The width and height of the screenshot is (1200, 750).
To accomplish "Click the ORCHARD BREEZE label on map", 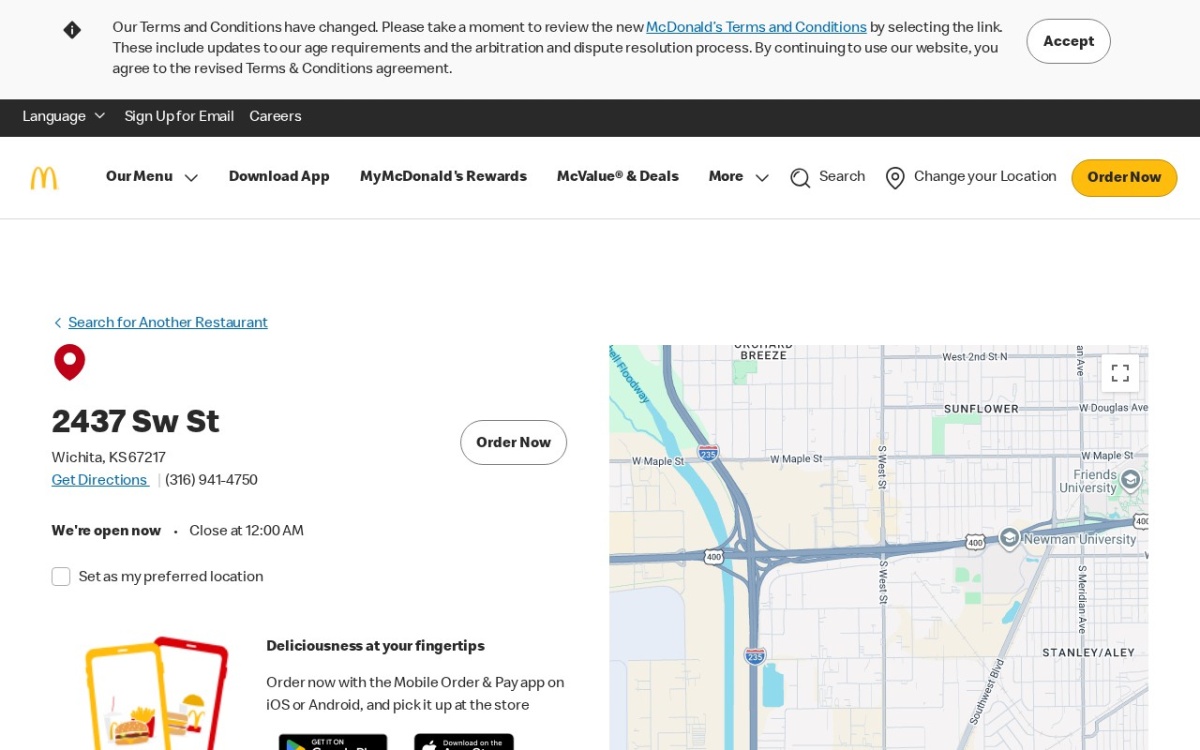I will pos(762,351).
